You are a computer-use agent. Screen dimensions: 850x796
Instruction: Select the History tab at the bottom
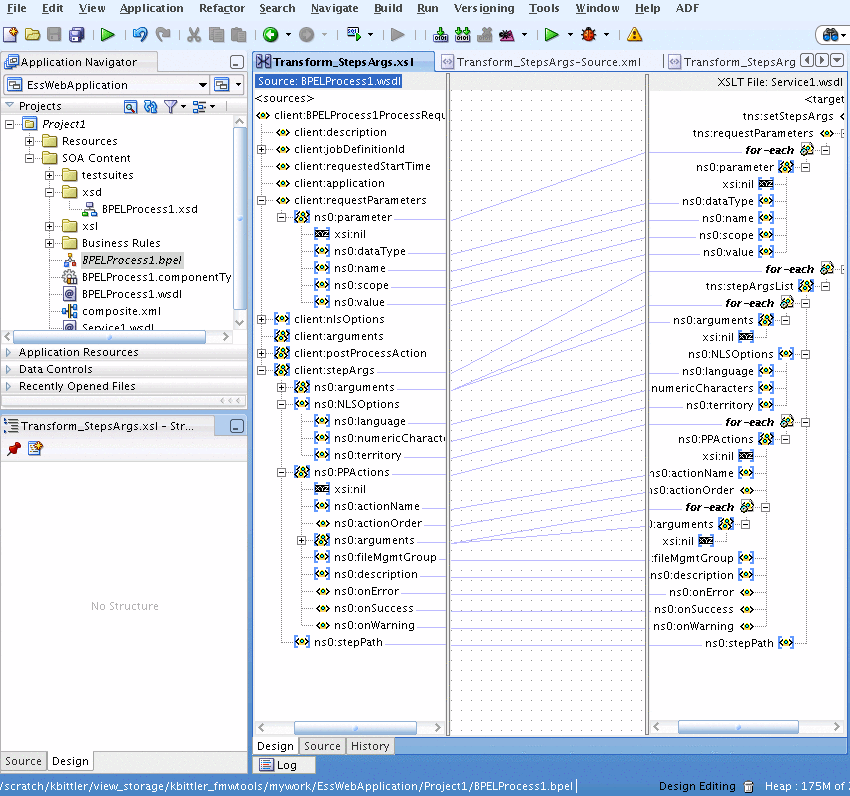coord(370,746)
